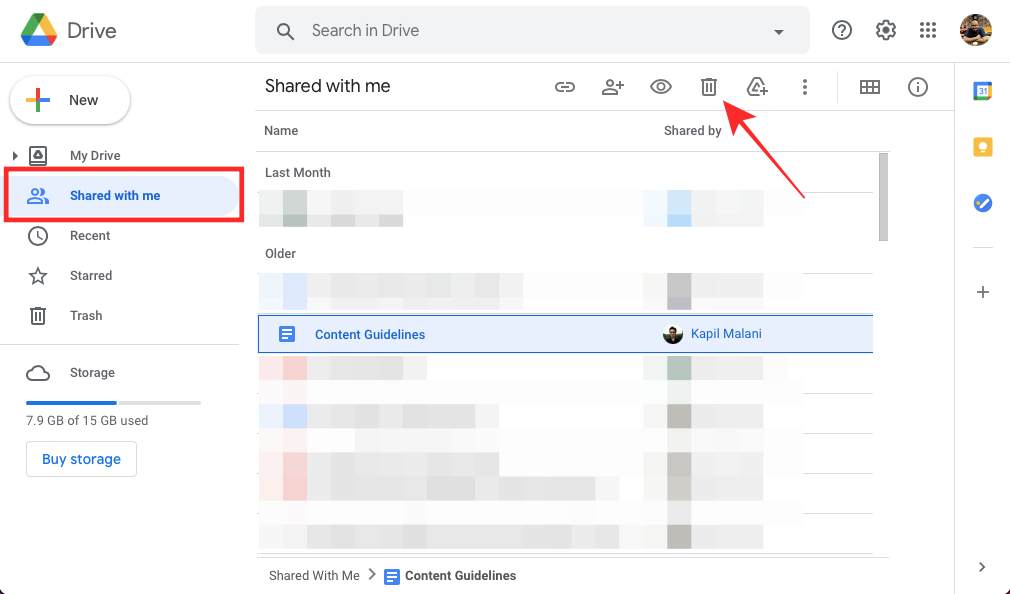Click Content Guidelines breadcrumb at bottom

click(460, 575)
